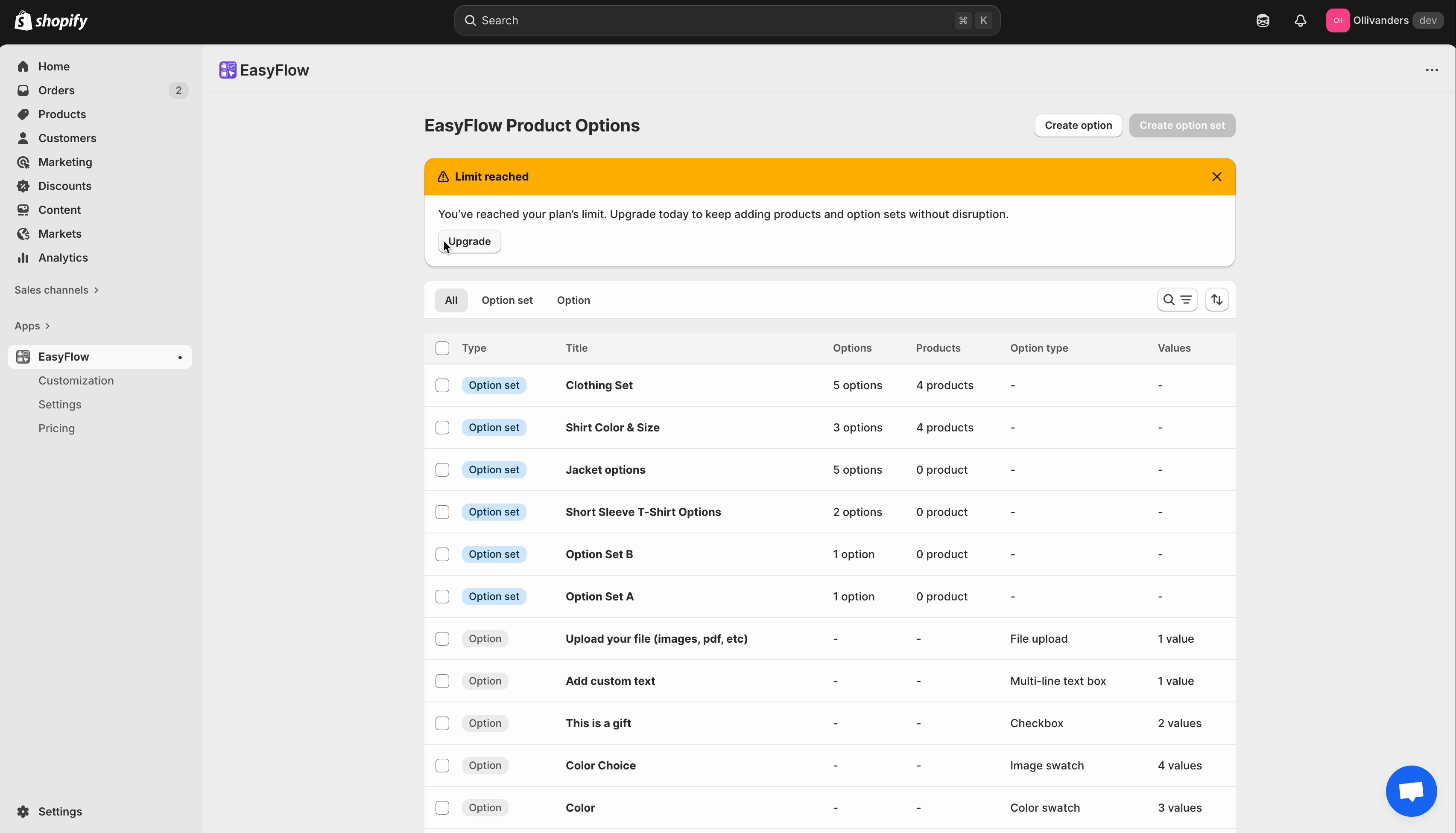Image resolution: width=1456 pixels, height=833 pixels.
Task: Check the Option Set B checkbox
Action: pos(442,555)
